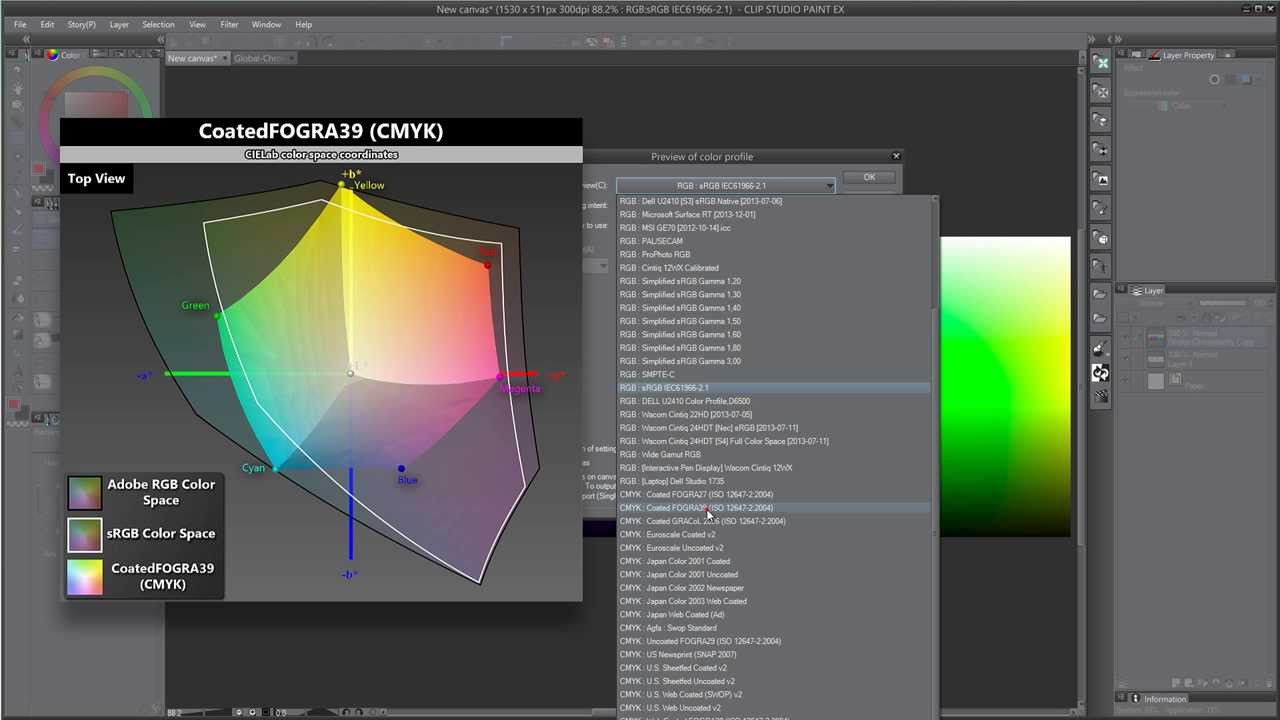The height and width of the screenshot is (720, 1280).
Task: Open the Help menu
Action: coord(304,24)
